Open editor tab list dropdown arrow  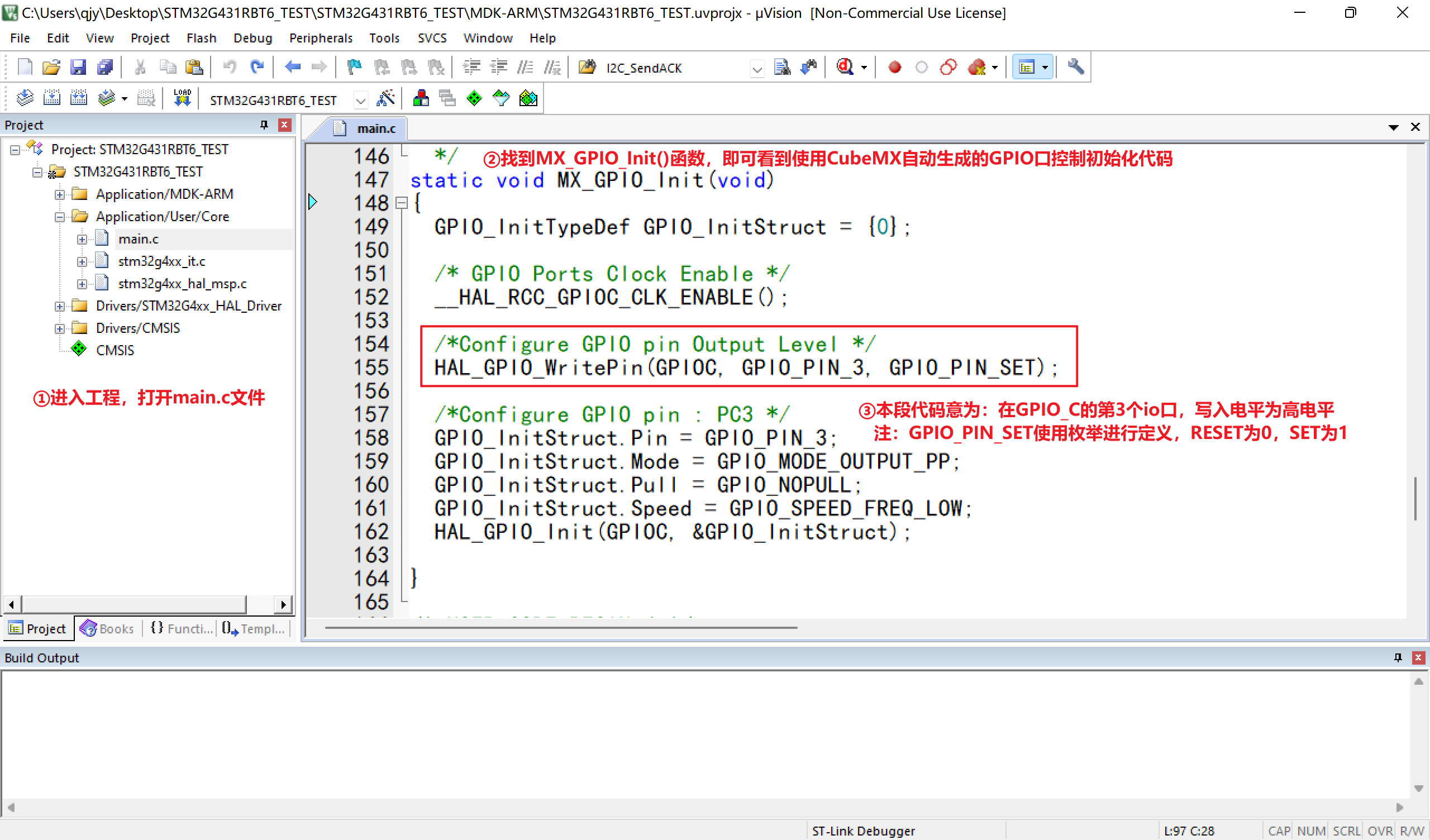coord(1393,128)
